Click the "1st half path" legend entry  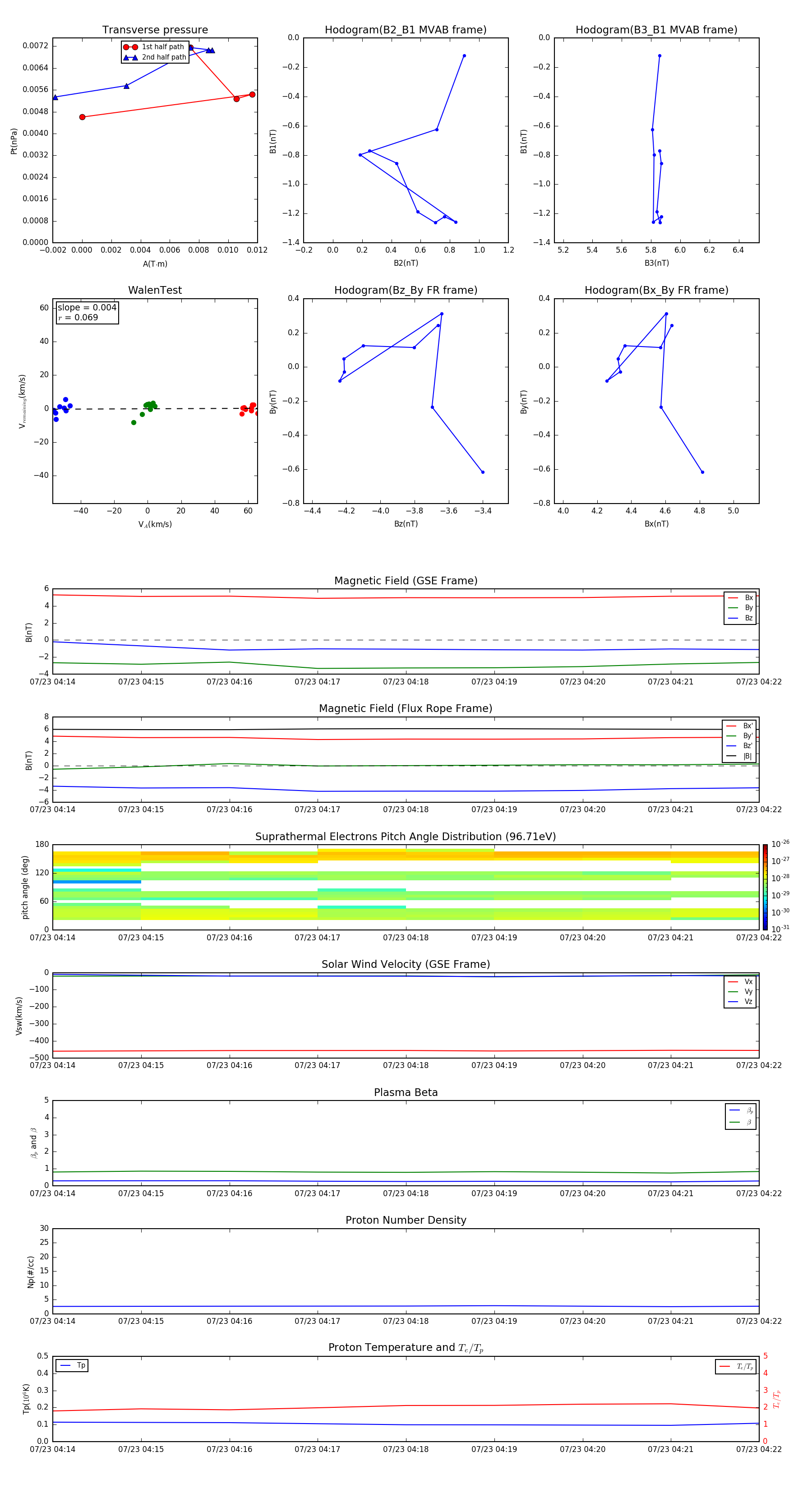154,47
